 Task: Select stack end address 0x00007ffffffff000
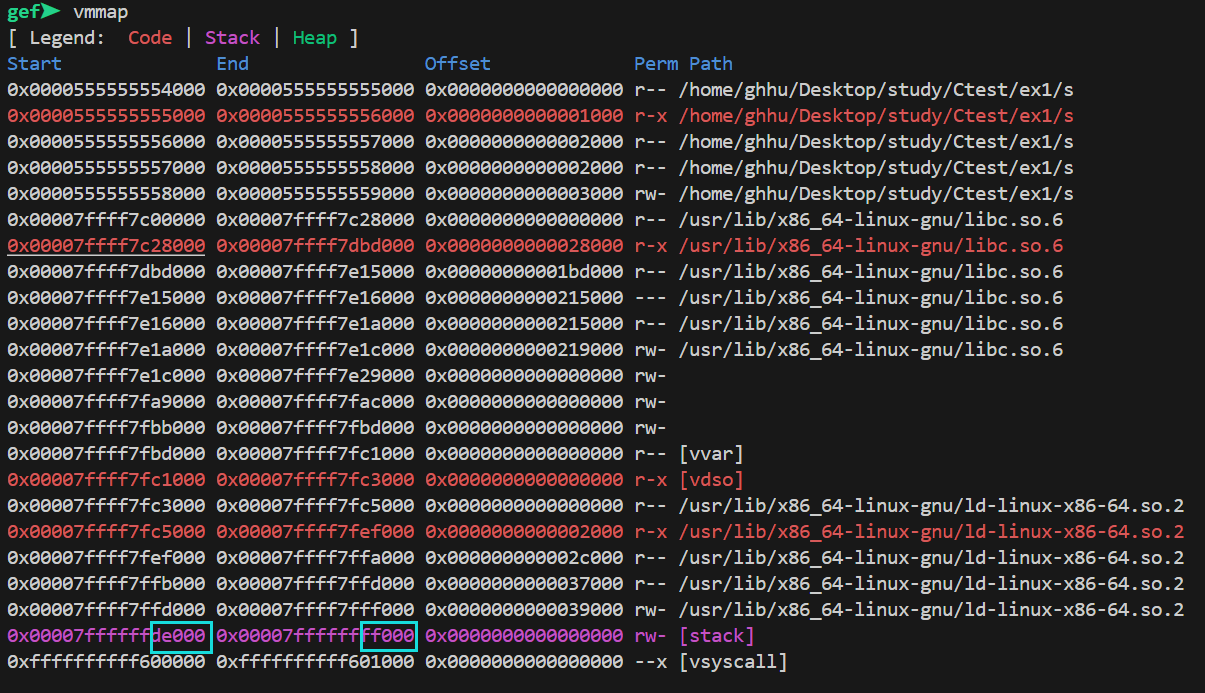[x=315, y=636]
